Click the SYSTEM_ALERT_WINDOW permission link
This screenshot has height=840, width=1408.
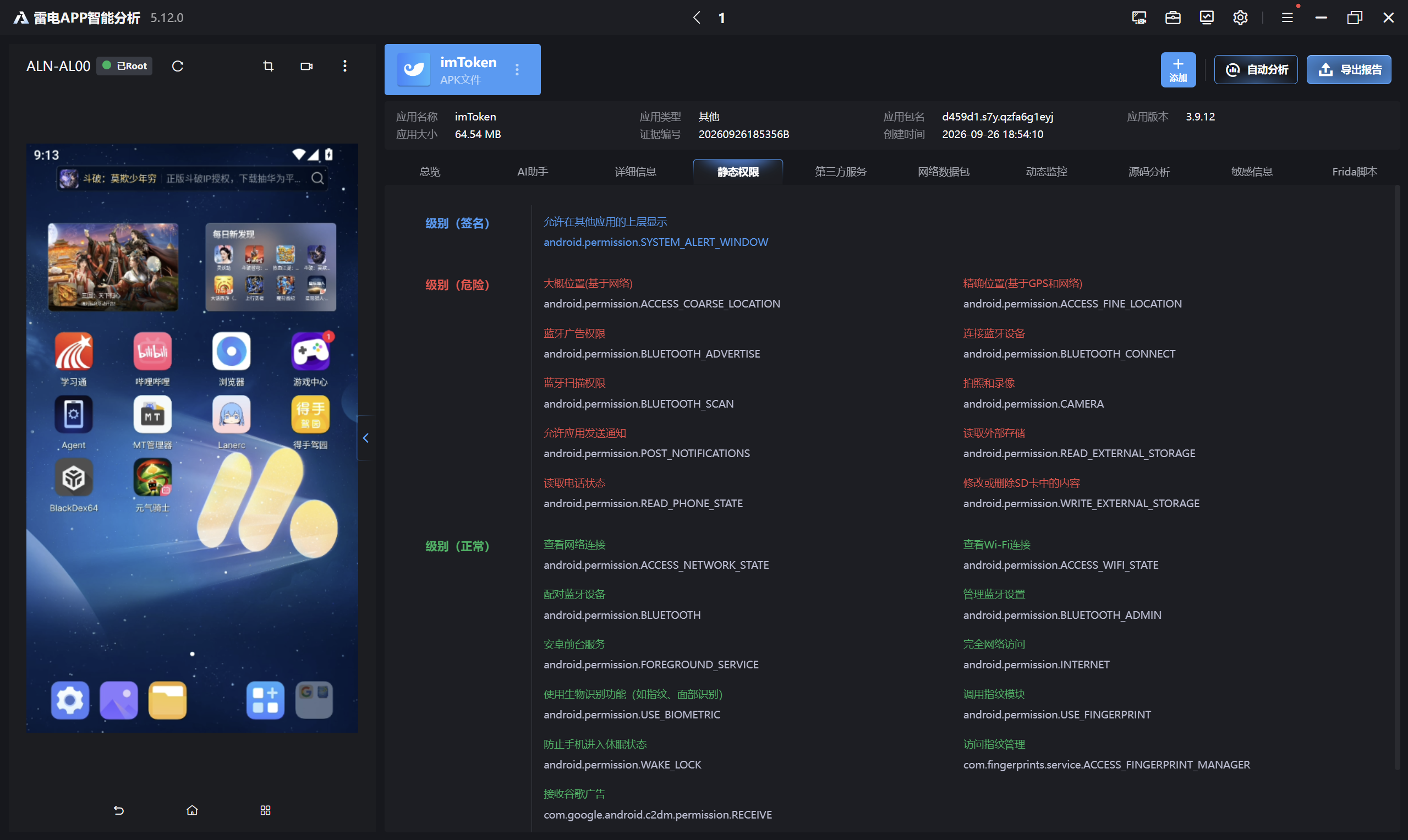656,241
